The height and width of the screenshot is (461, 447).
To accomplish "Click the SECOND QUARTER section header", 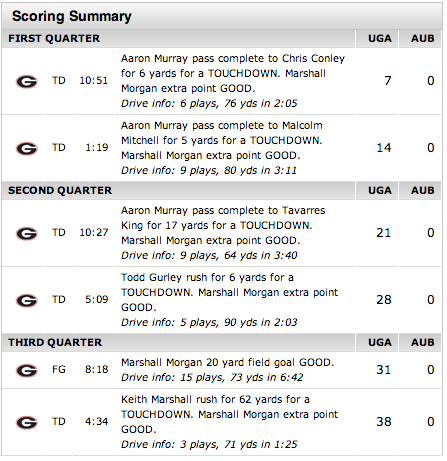I will pyautogui.click(x=60, y=191).
